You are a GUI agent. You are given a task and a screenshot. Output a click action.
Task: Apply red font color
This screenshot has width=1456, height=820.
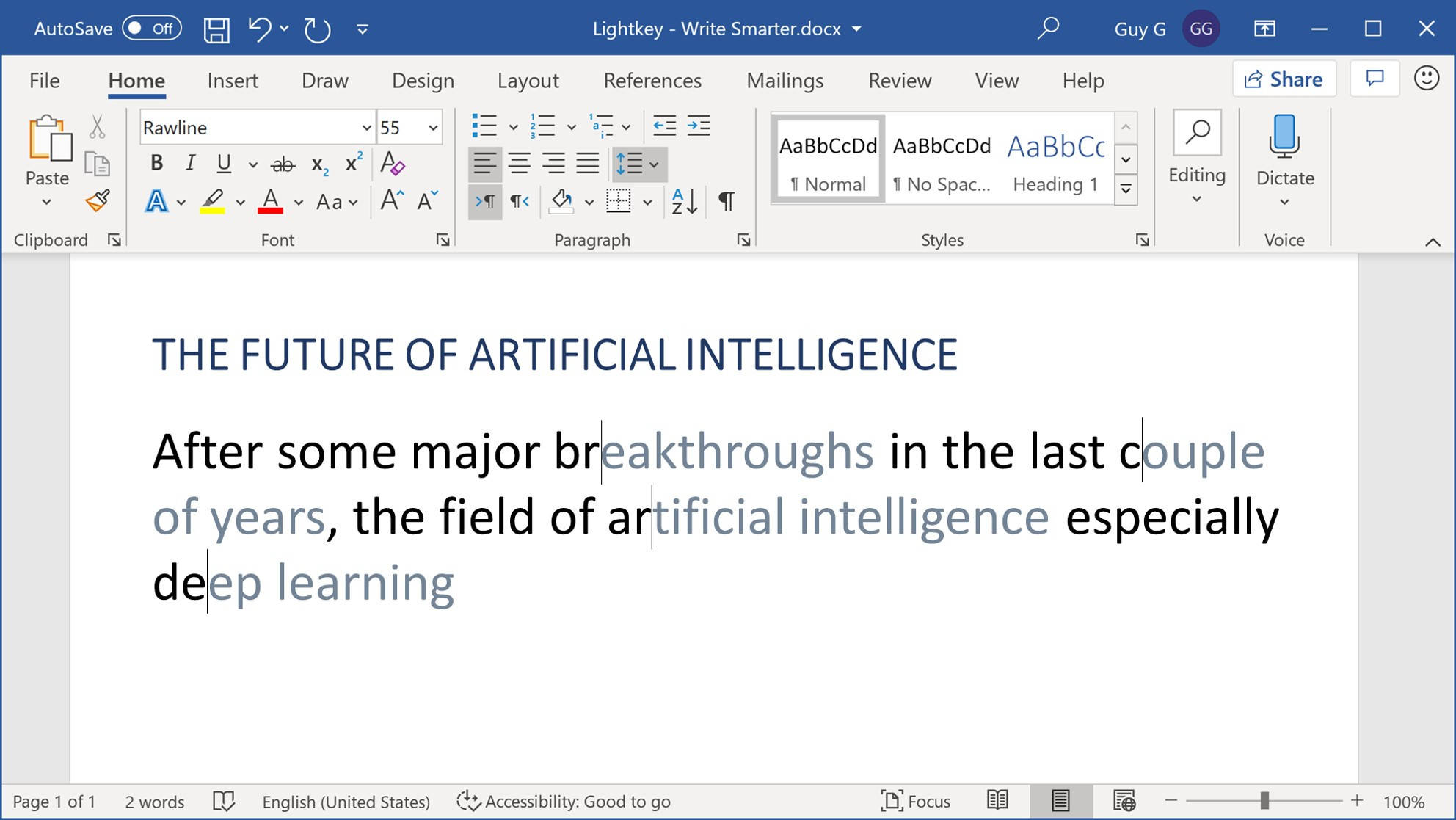pyautogui.click(x=270, y=201)
